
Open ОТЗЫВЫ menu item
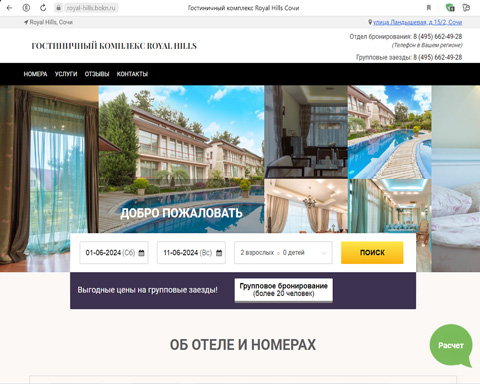97,74
